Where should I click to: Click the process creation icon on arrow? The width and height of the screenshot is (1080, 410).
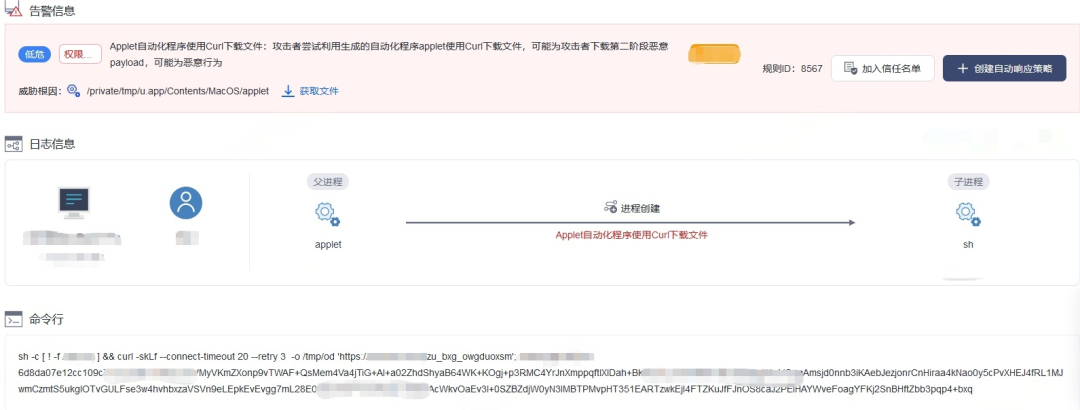[610, 207]
